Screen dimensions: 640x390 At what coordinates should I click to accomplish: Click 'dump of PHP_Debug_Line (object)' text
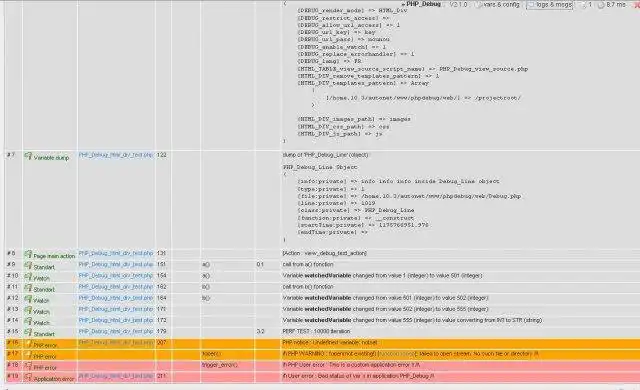tap(325, 155)
